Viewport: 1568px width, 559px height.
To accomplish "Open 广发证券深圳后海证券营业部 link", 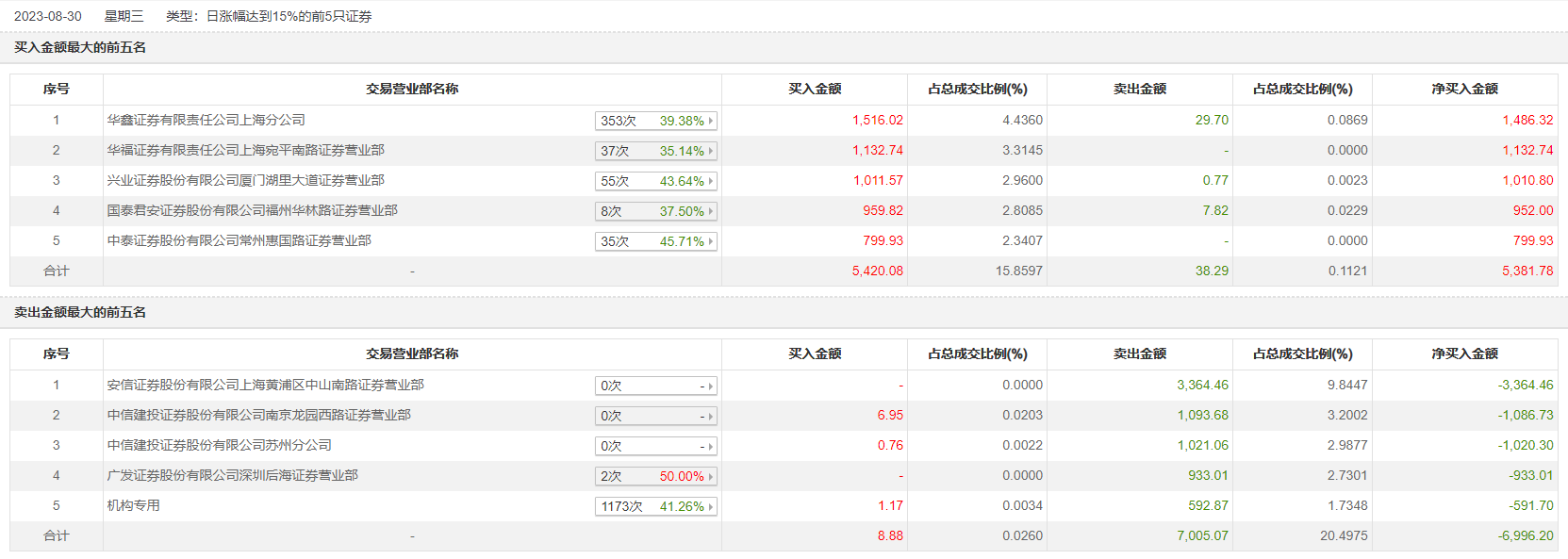I will pos(232,475).
